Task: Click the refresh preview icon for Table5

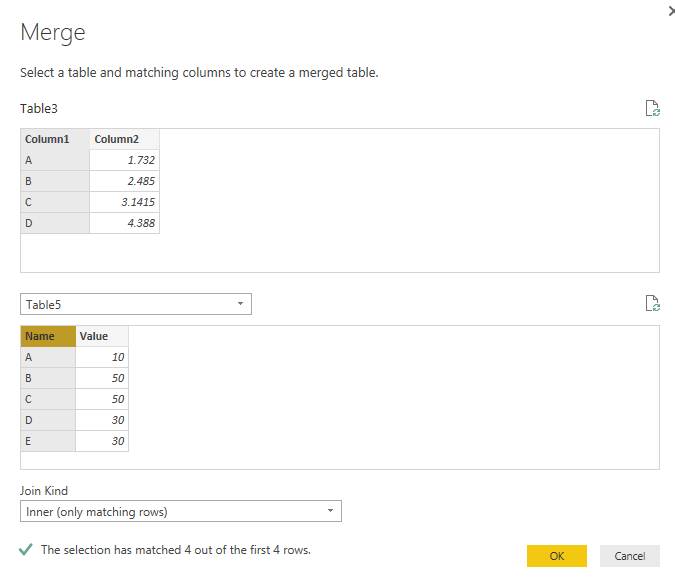Action: coord(652,304)
